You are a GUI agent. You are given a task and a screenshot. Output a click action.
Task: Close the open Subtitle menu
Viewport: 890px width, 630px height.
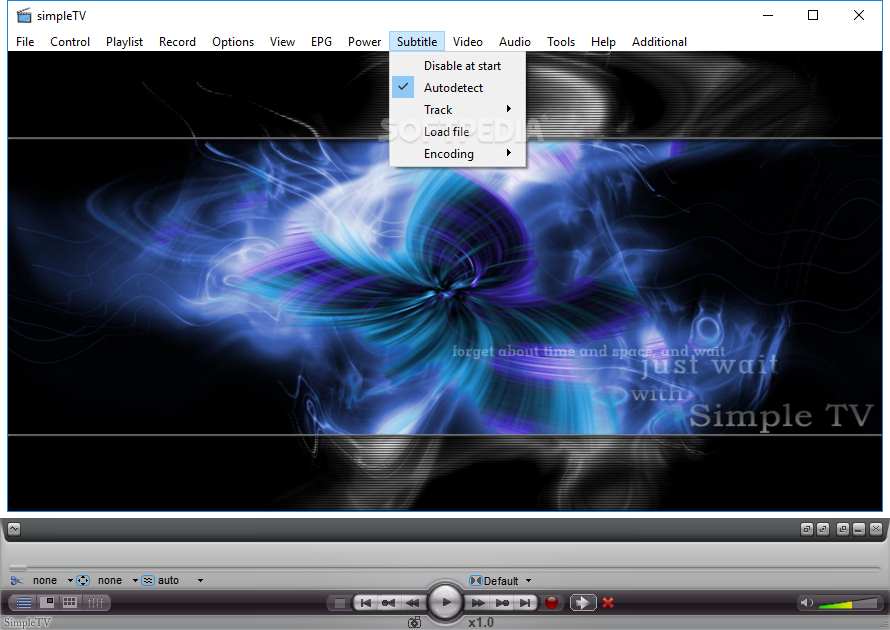point(417,41)
